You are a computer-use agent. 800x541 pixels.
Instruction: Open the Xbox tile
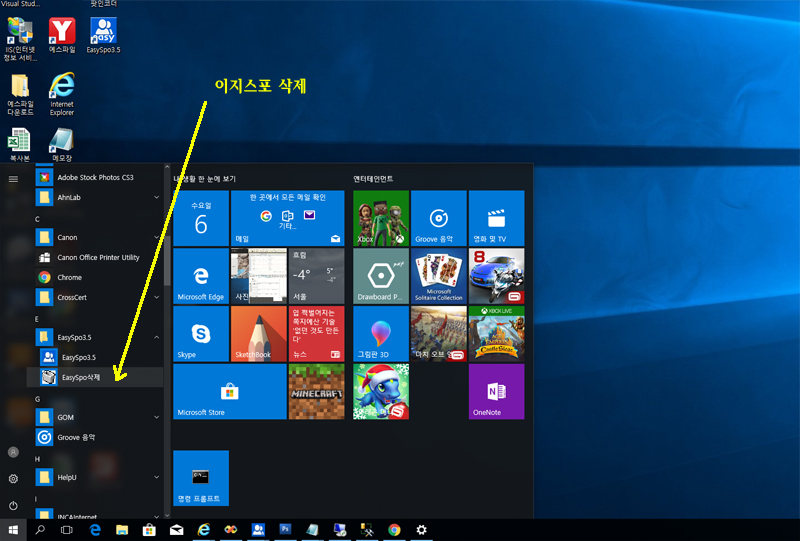click(x=381, y=218)
